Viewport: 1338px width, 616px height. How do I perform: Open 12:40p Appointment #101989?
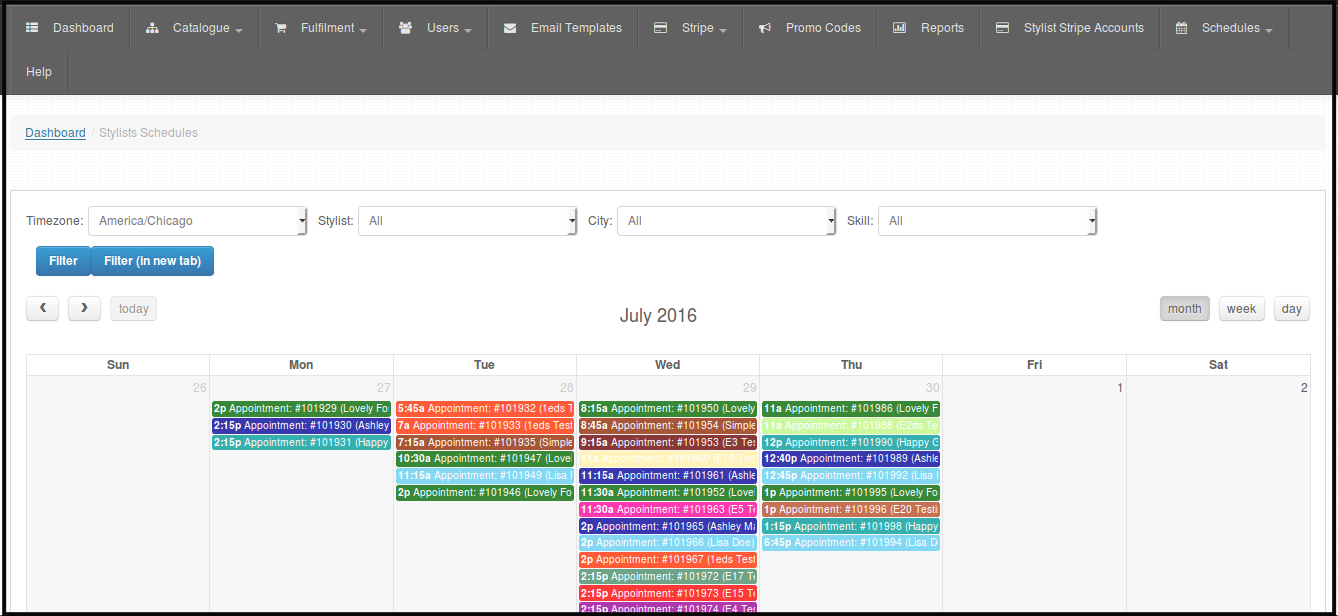851,459
